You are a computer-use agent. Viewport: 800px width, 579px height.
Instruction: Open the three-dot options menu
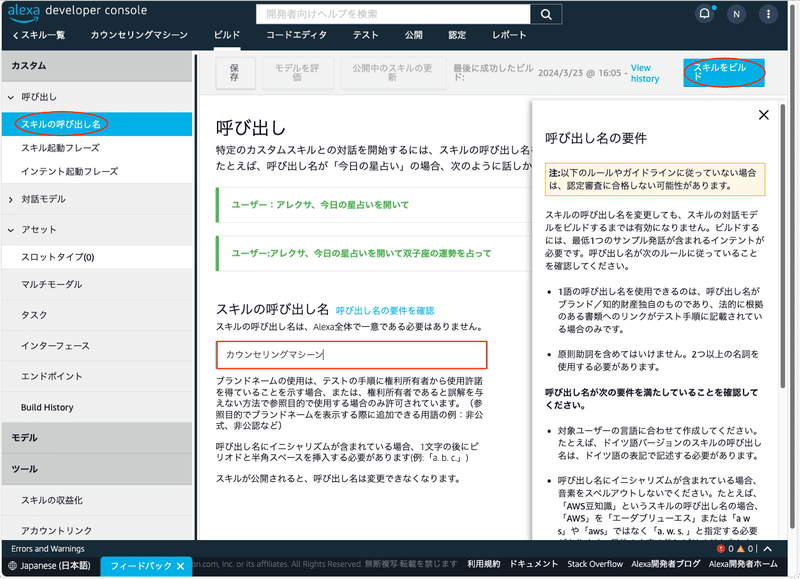click(768, 14)
